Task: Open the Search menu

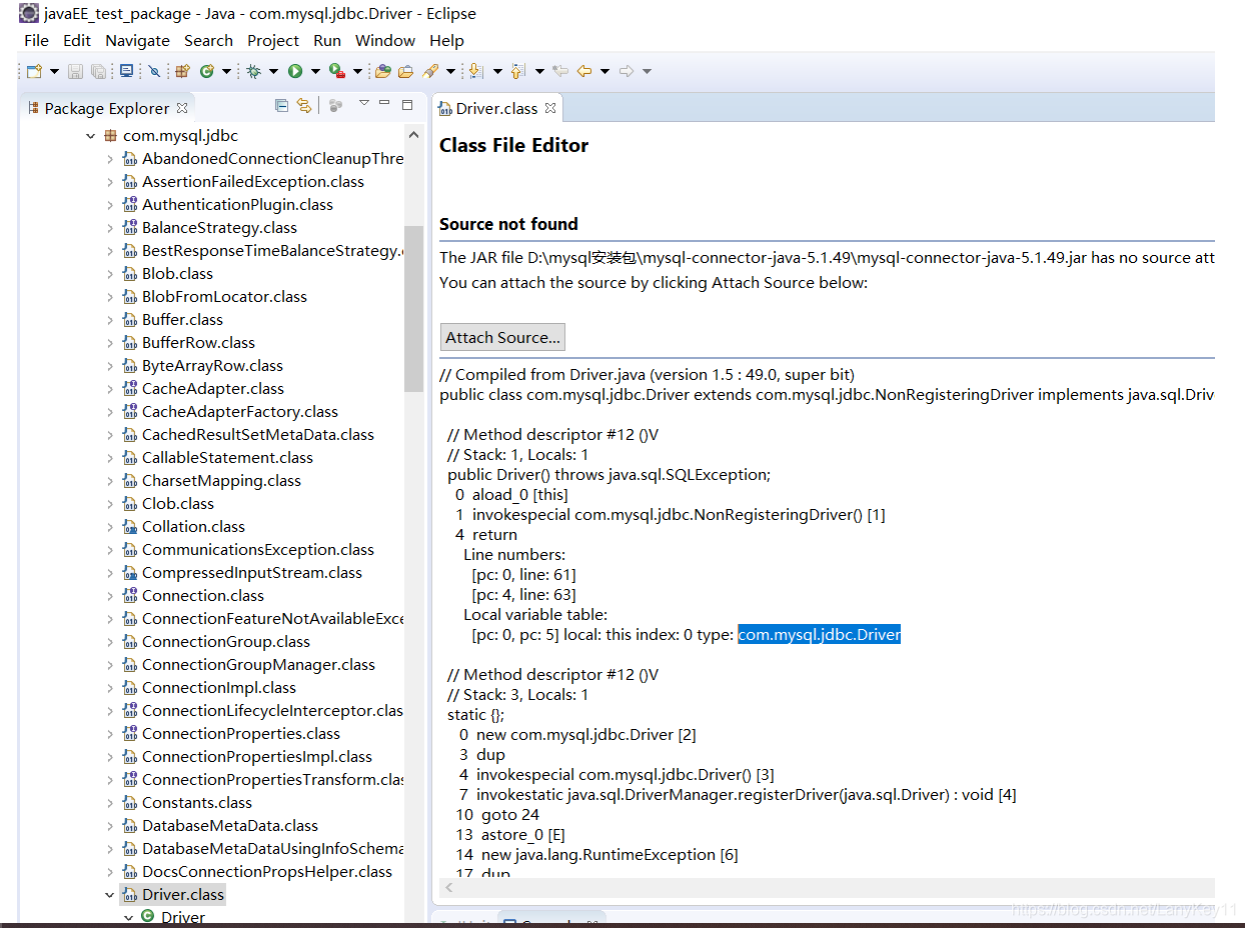Action: [208, 40]
